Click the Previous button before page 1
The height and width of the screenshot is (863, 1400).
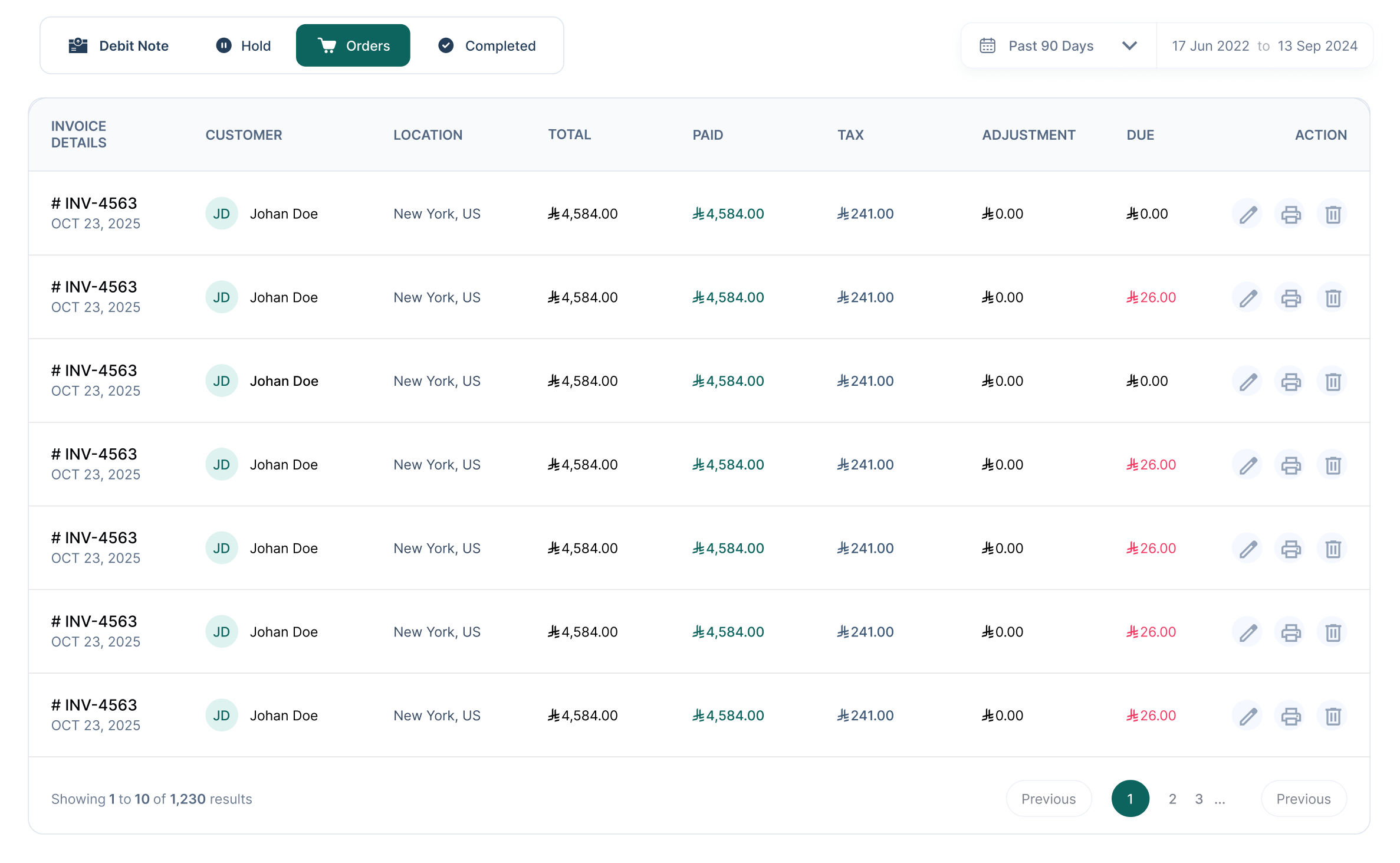(x=1049, y=799)
